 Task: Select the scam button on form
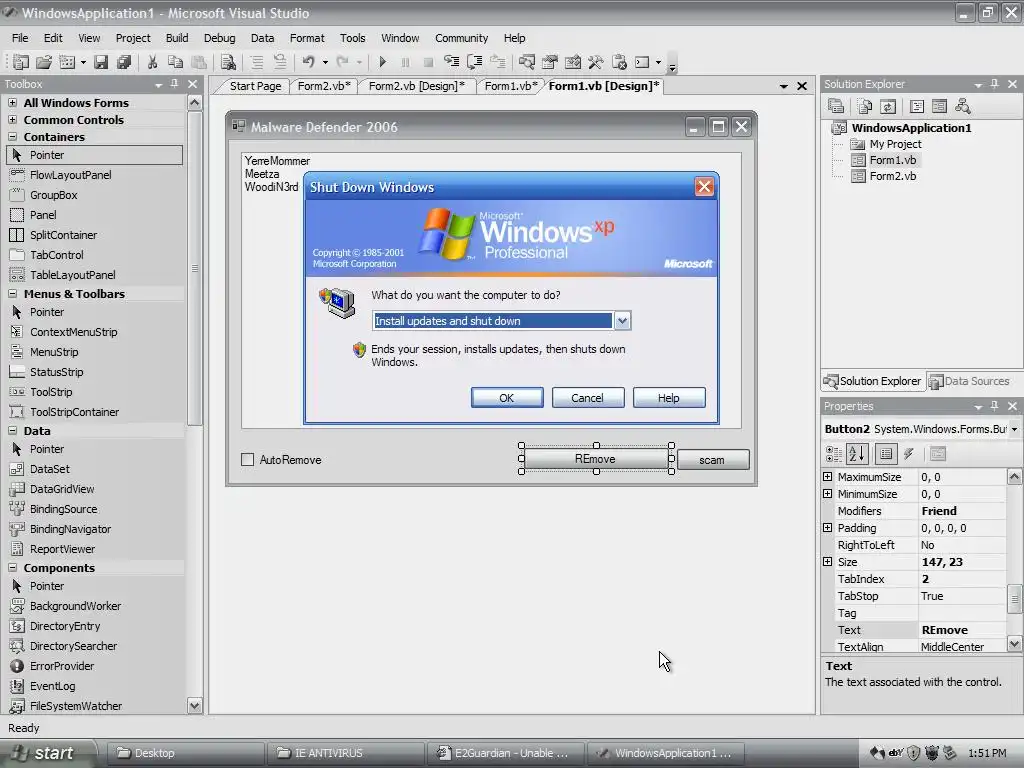[712, 460]
